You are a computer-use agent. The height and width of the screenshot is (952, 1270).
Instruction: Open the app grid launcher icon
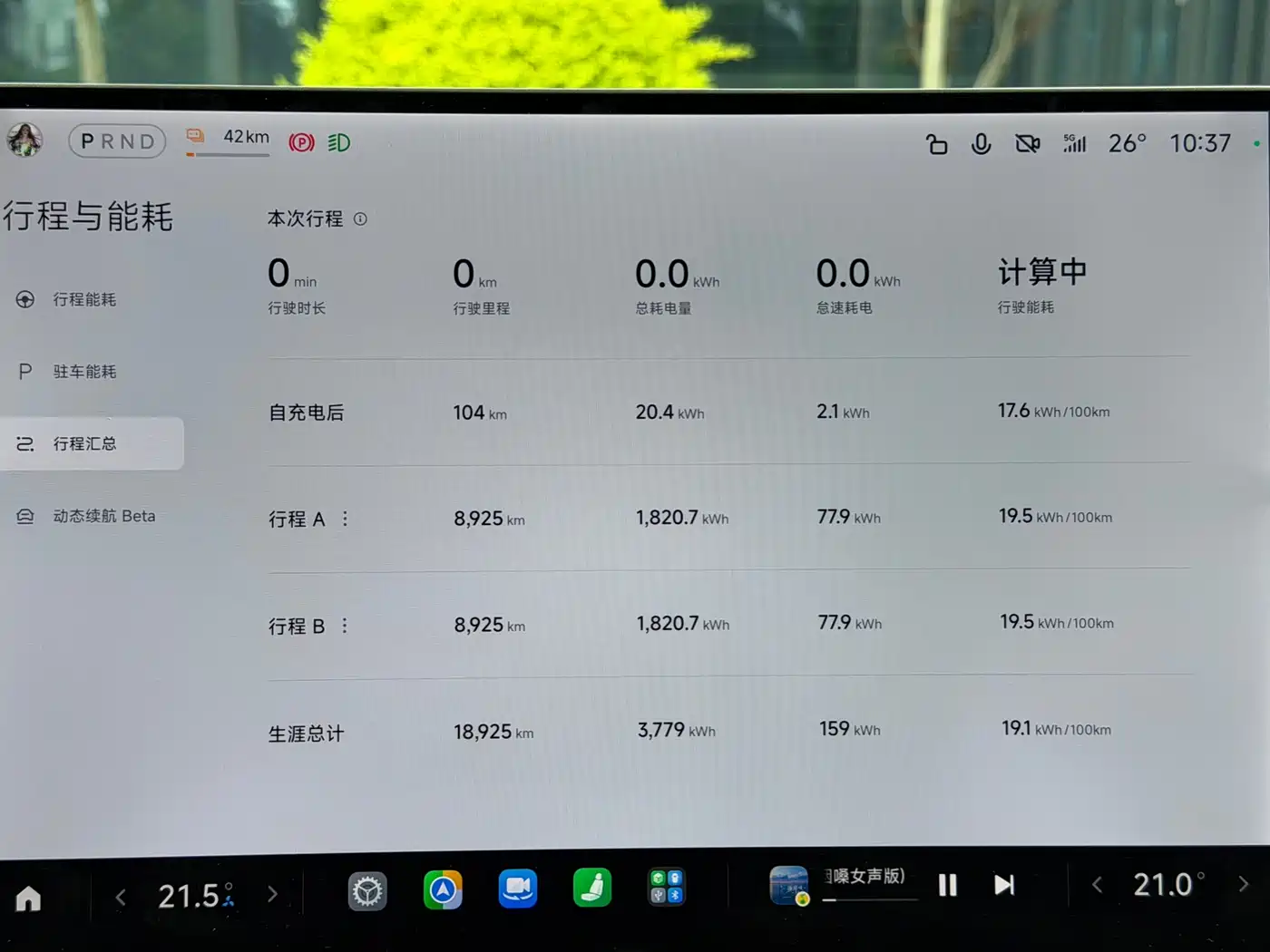(x=667, y=887)
